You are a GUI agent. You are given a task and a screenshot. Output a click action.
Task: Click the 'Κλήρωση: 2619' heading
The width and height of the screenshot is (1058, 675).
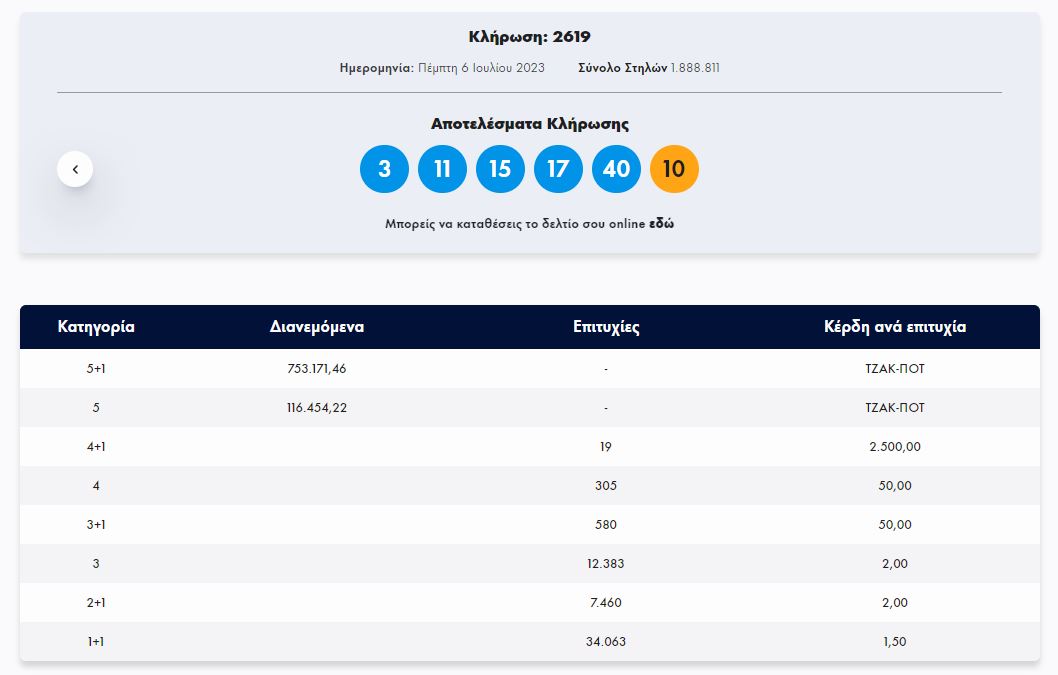pos(529,37)
